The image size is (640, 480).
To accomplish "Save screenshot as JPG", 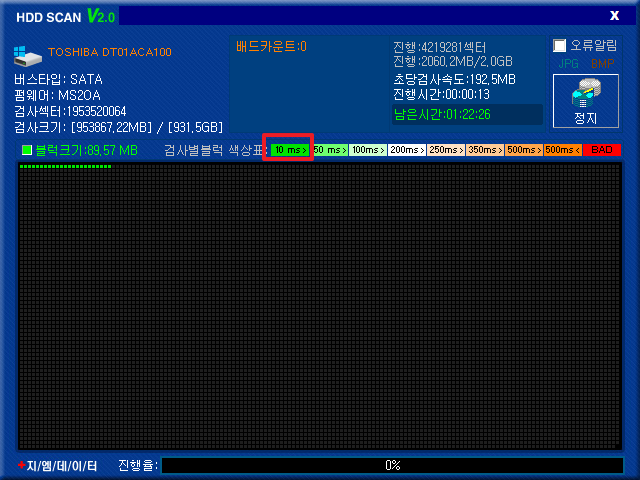I will pyautogui.click(x=568, y=64).
